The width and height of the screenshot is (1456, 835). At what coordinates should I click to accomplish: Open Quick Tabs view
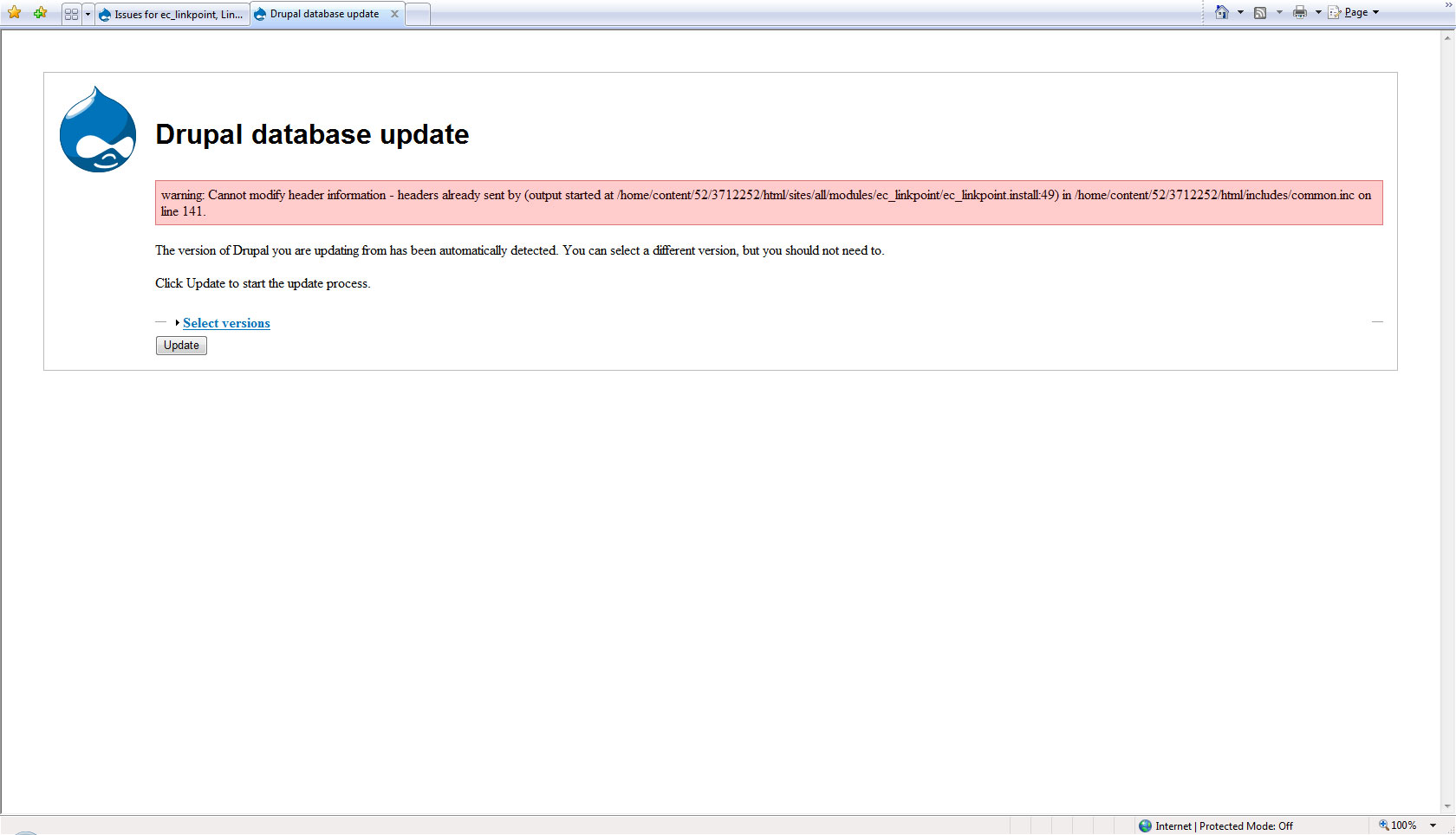click(x=70, y=13)
